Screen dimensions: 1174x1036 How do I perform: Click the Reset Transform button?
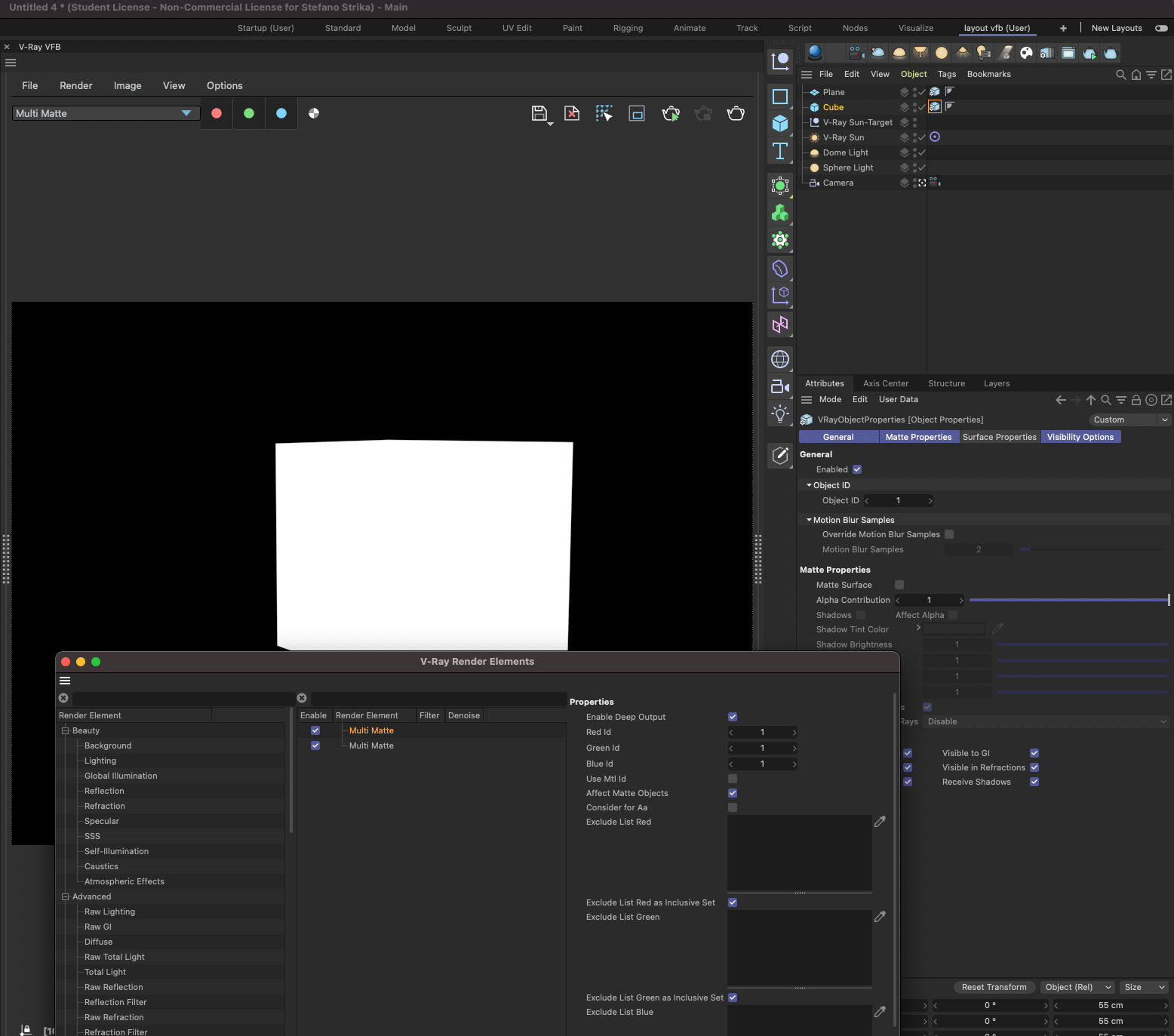[994, 987]
